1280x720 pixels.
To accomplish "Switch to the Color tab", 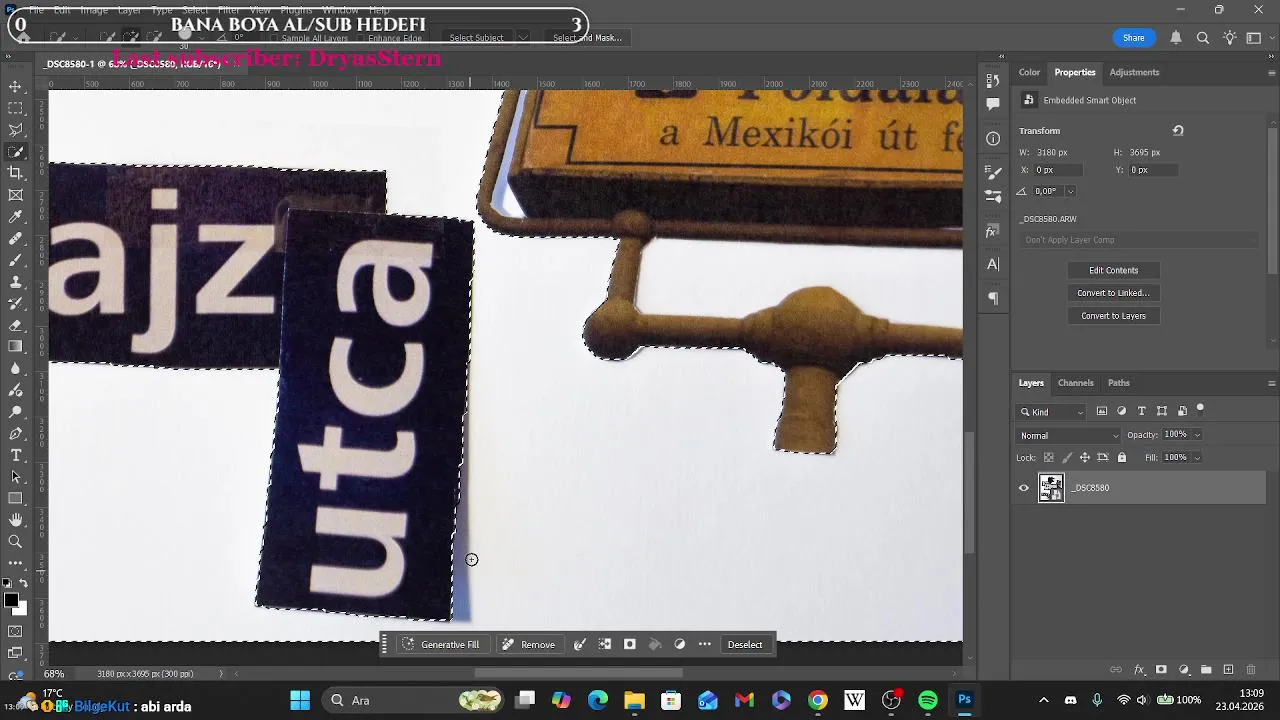I will (1030, 72).
